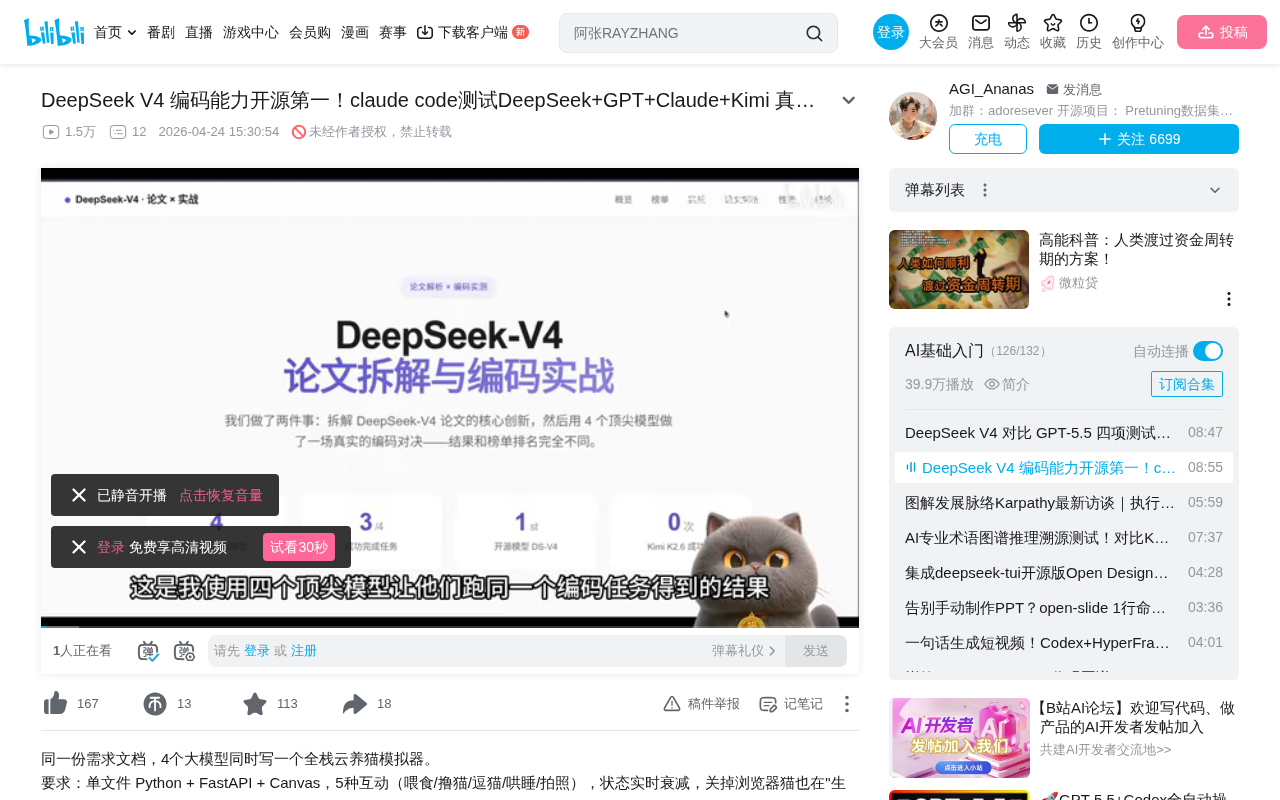The image size is (1280, 800).
Task: Open the AGI_Ananas uploader name
Action: point(991,89)
